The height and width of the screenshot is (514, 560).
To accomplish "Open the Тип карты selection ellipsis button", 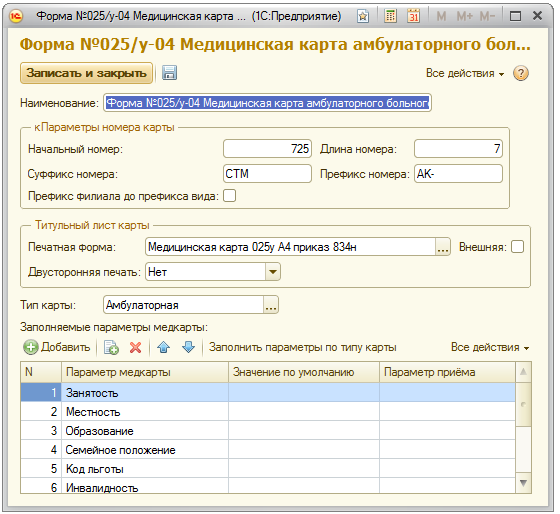I will coord(271,305).
